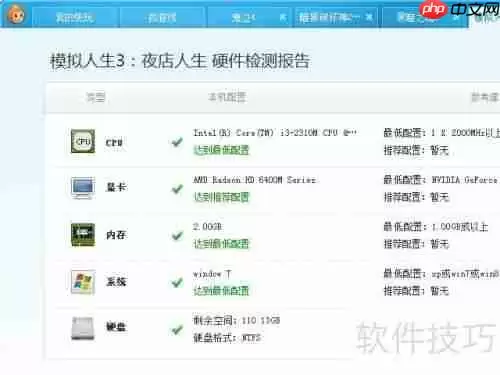Screen dimensions: 500x375
Task: Select 推荐配置: 暂无 in the CPU row
Action: [416, 150]
